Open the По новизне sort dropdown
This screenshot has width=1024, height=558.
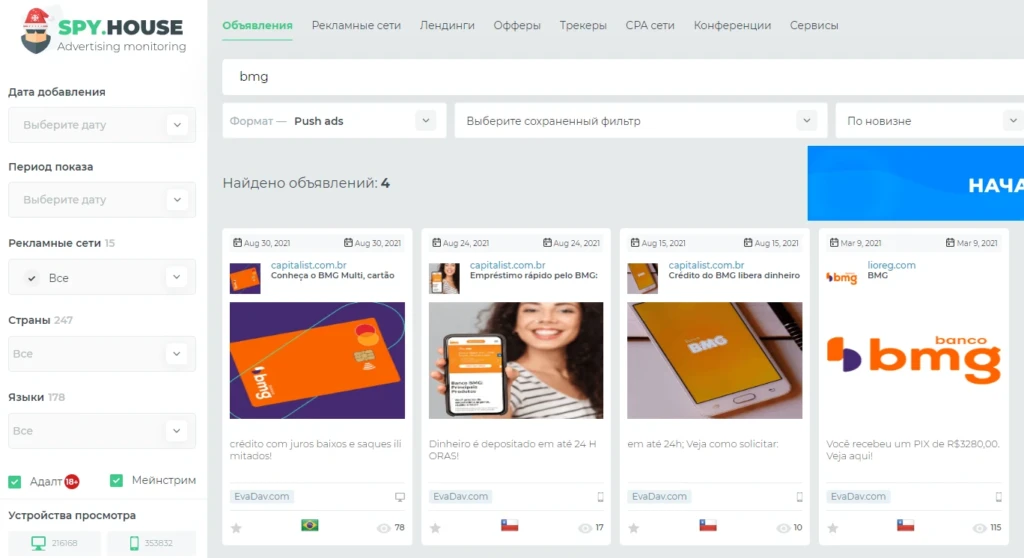[x=930, y=121]
